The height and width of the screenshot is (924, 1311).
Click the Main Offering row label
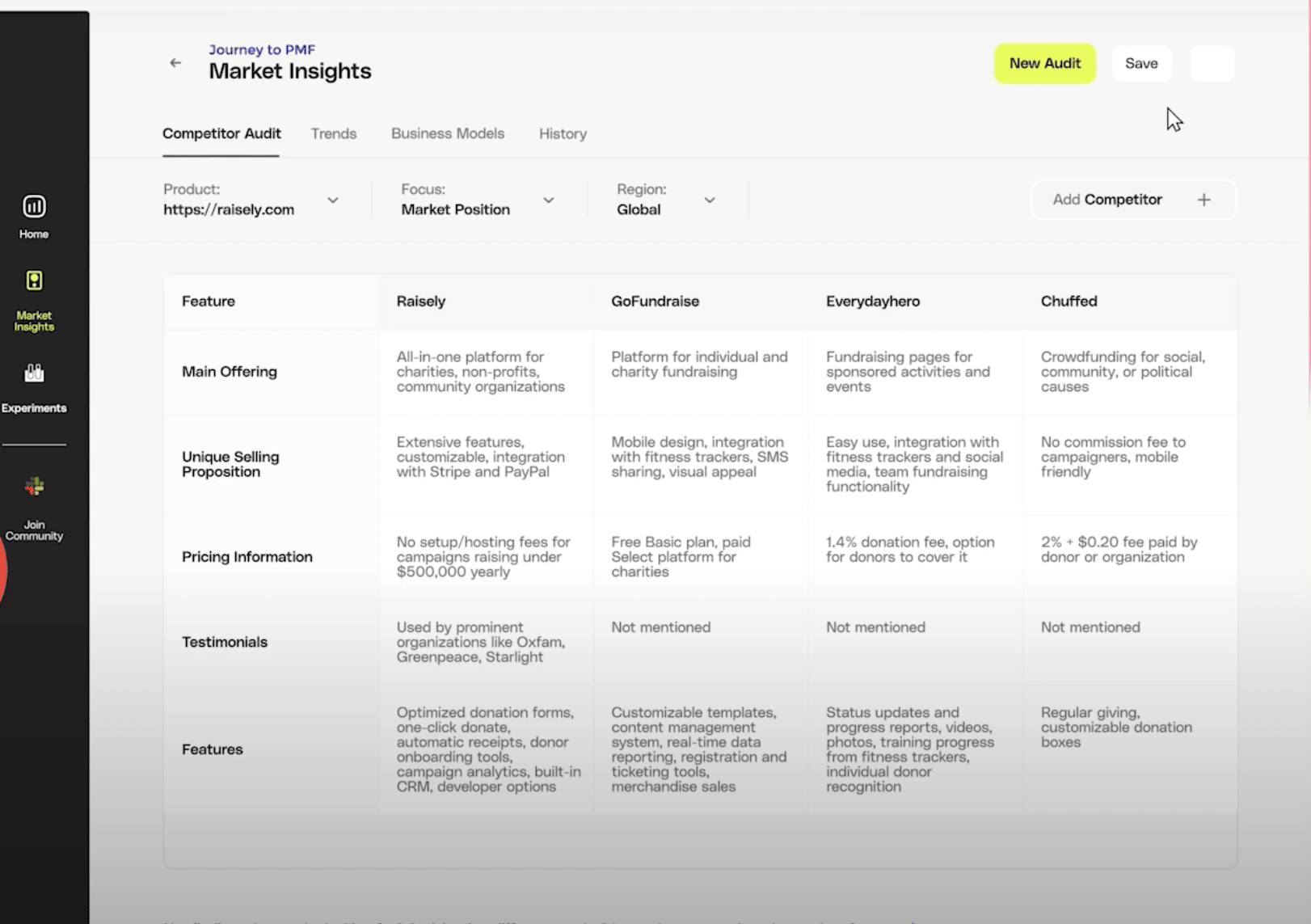coord(229,372)
